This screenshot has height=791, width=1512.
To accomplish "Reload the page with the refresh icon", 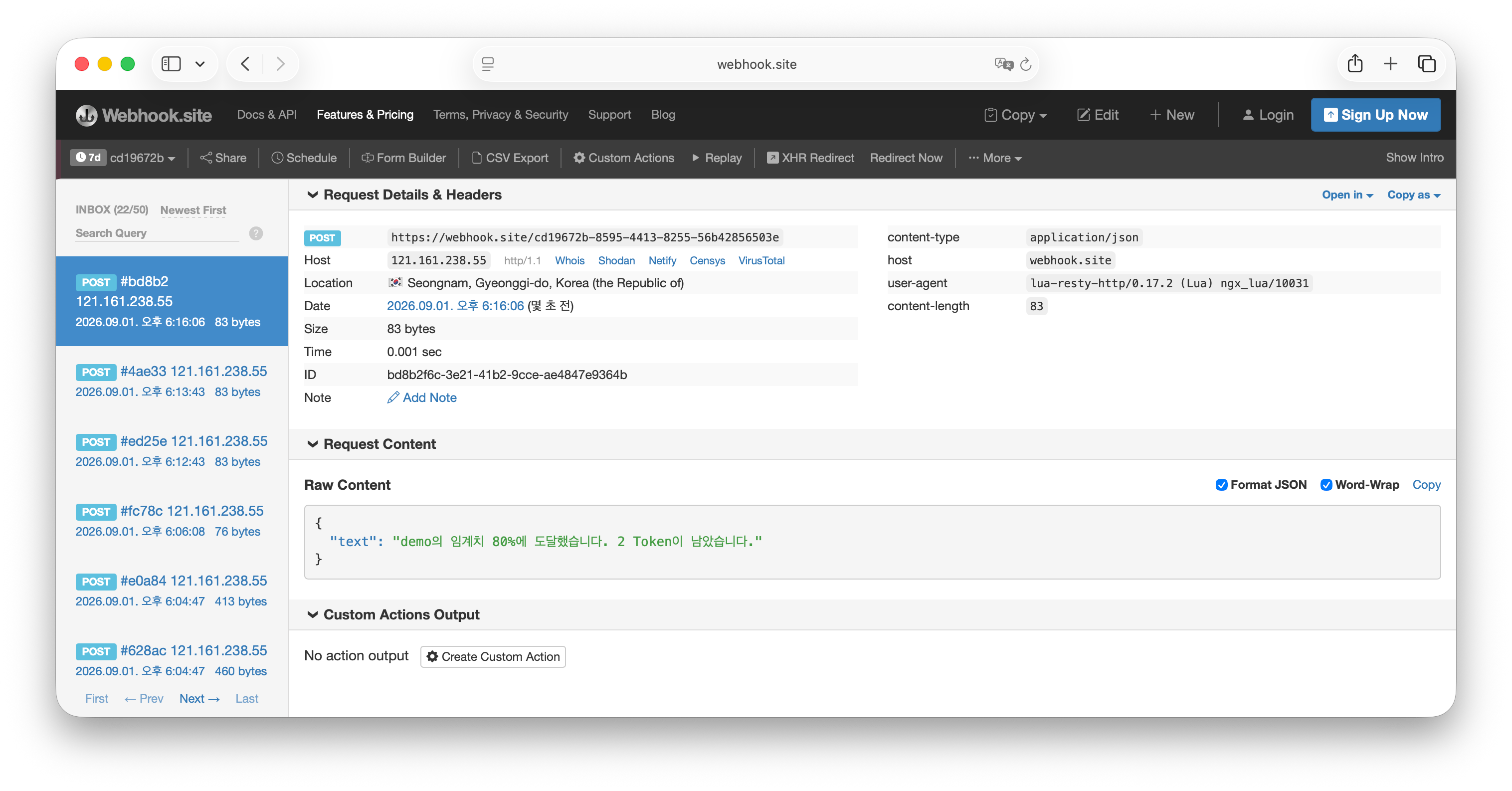I will pyautogui.click(x=1026, y=64).
